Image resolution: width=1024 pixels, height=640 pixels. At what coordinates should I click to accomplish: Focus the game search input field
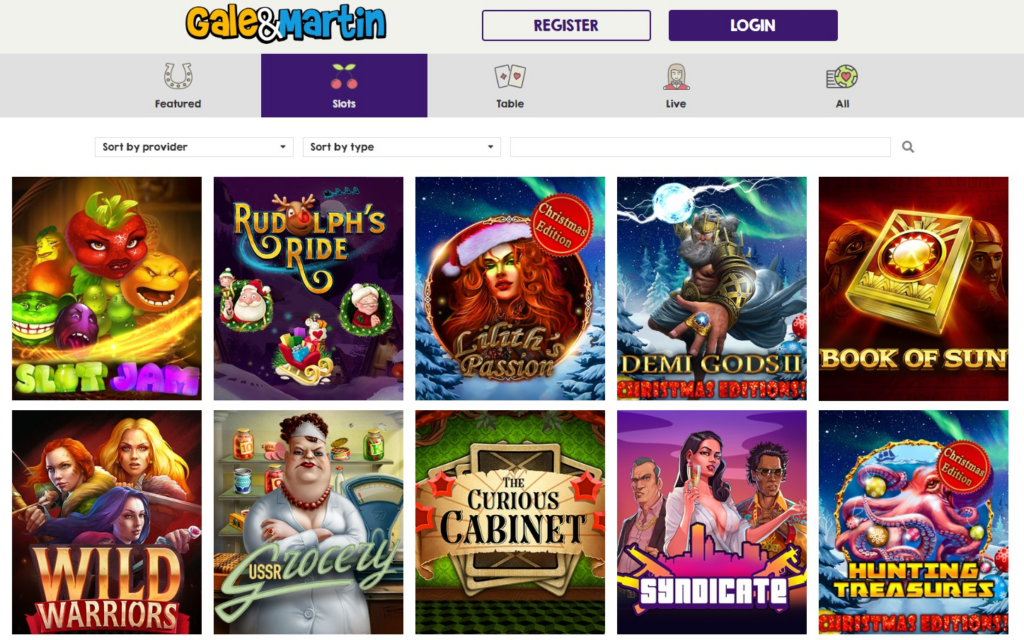(x=700, y=147)
